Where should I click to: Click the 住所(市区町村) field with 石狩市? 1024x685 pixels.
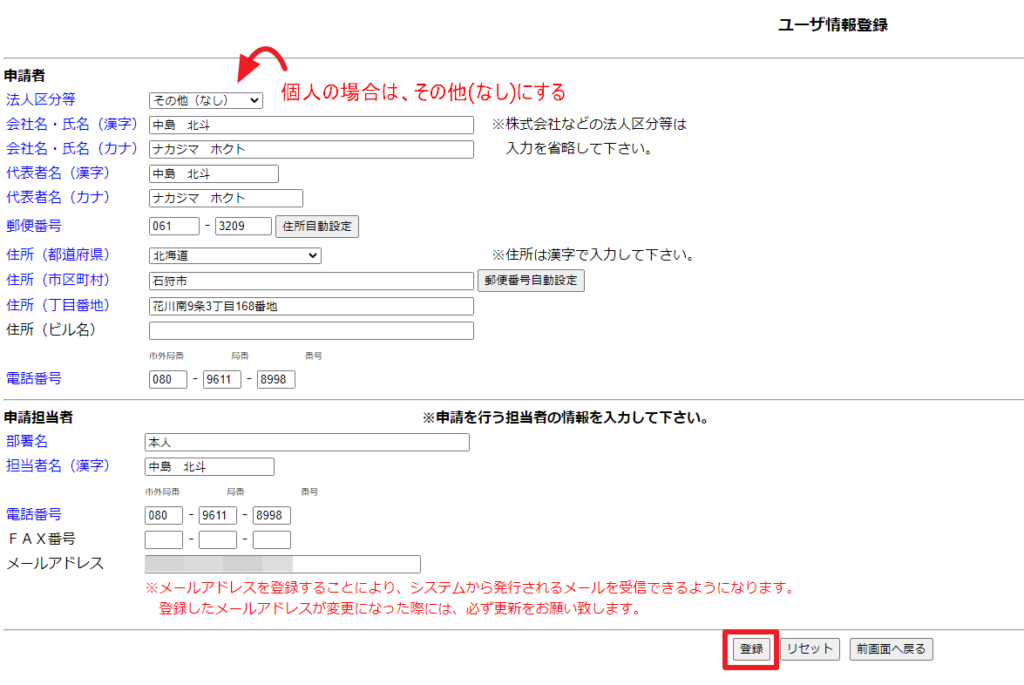(x=311, y=281)
